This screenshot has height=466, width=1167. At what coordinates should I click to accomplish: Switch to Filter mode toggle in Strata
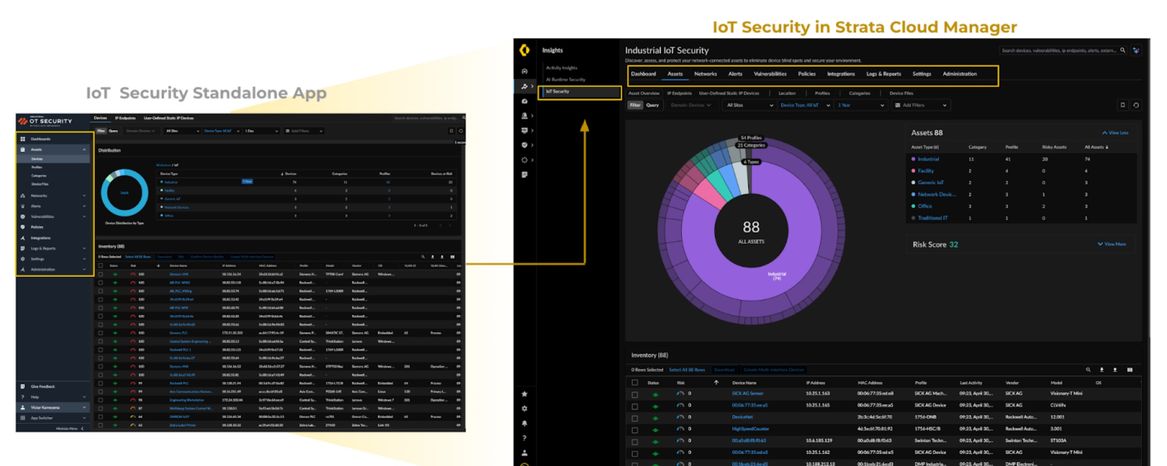click(635, 106)
